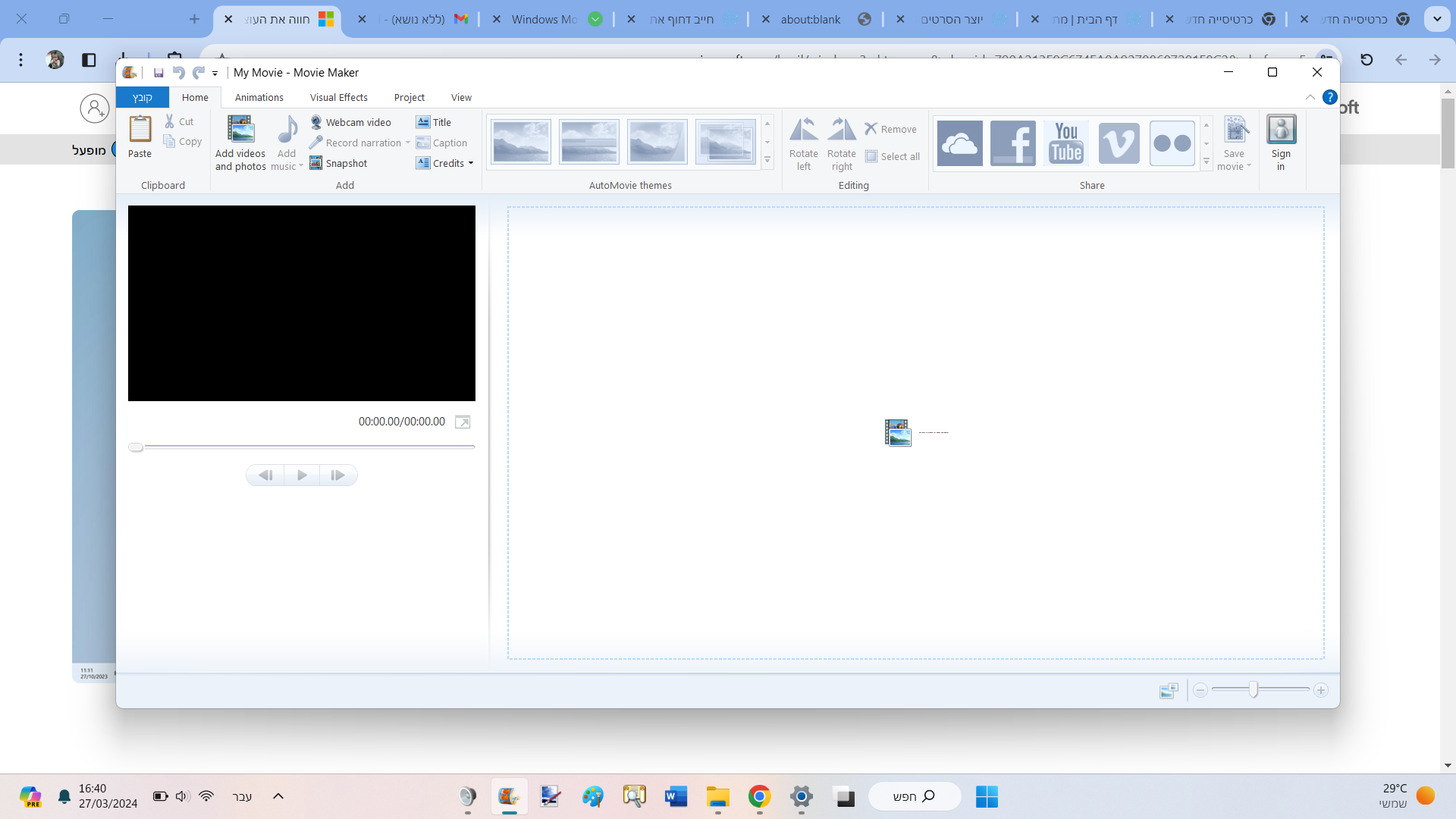Zoom out the time scale
Viewport: 1456px width, 819px height.
coord(1200,690)
